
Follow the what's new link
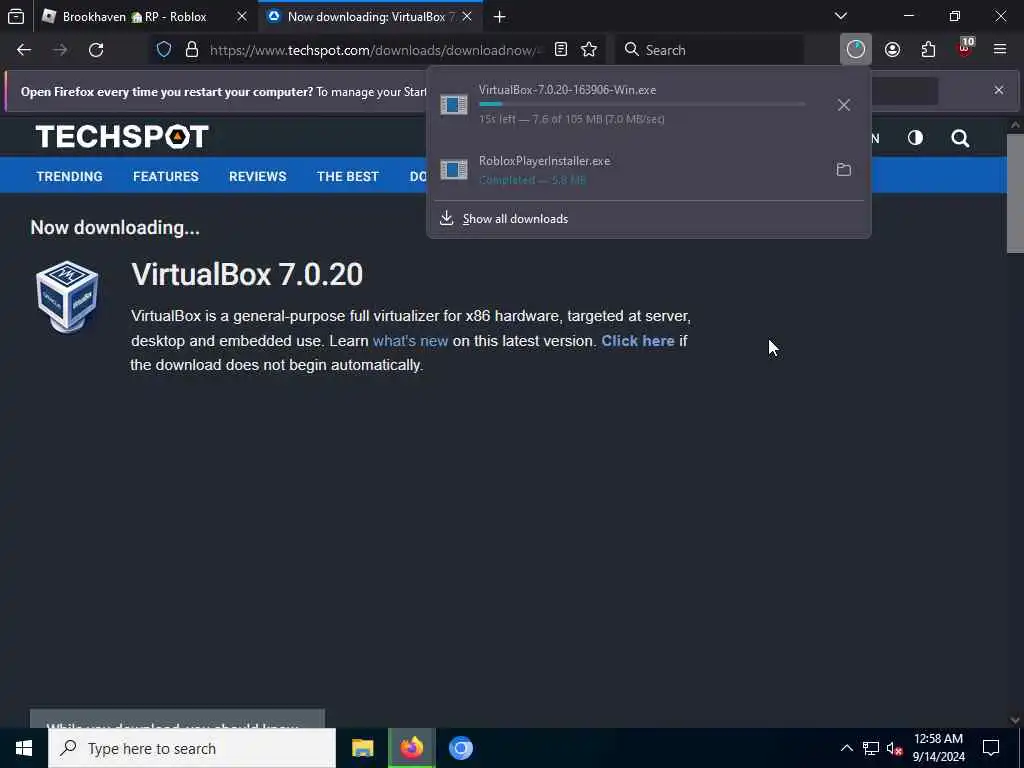(410, 341)
